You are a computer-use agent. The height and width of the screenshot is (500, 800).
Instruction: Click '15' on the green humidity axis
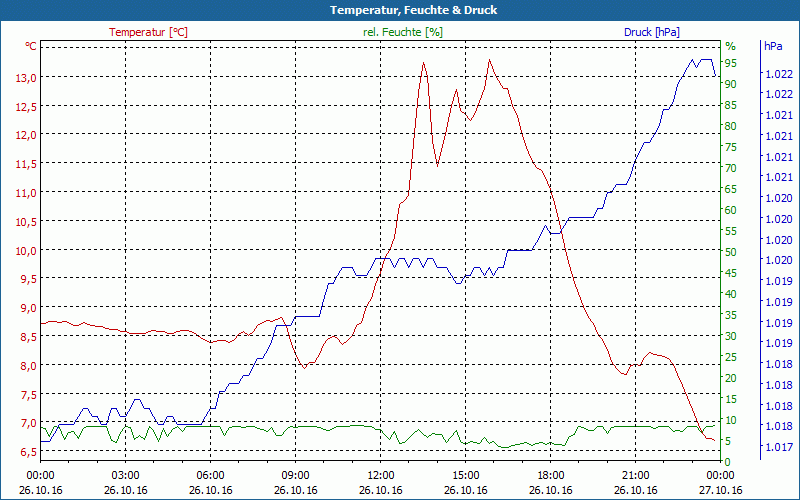pos(731,399)
